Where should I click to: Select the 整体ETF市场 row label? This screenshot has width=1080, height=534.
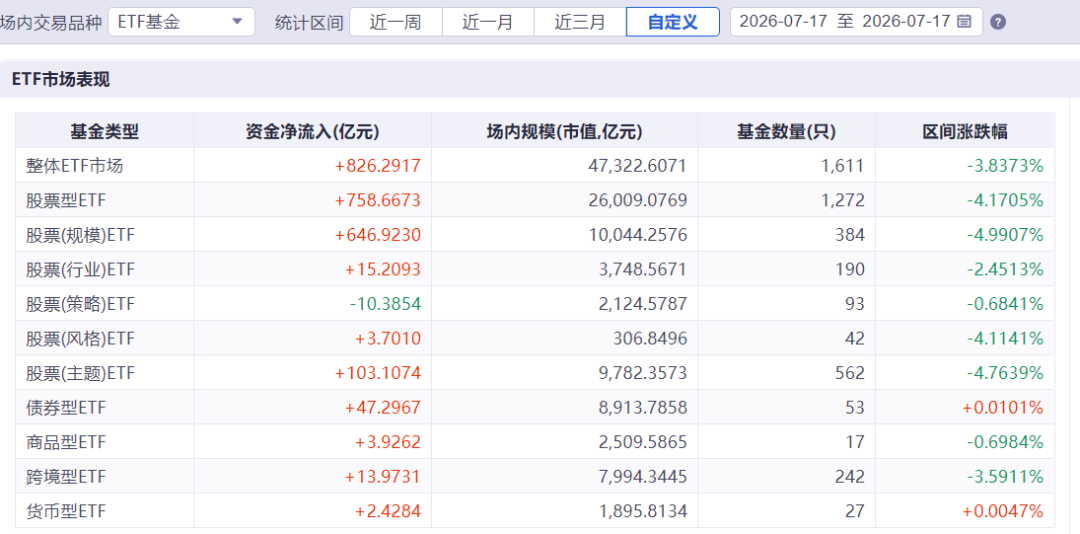coord(75,165)
